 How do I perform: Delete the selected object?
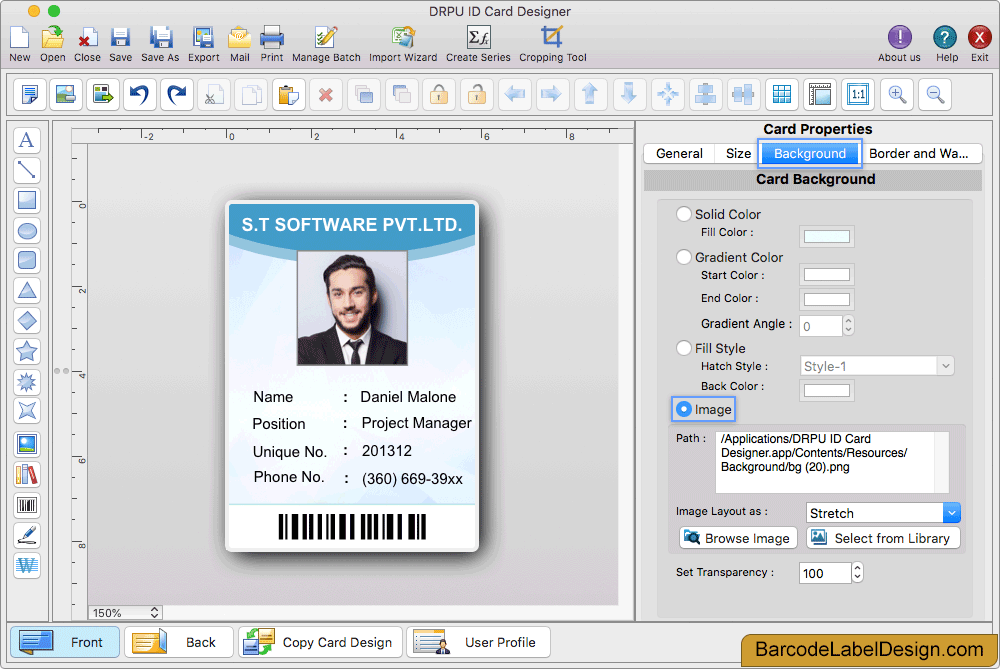[x=326, y=94]
